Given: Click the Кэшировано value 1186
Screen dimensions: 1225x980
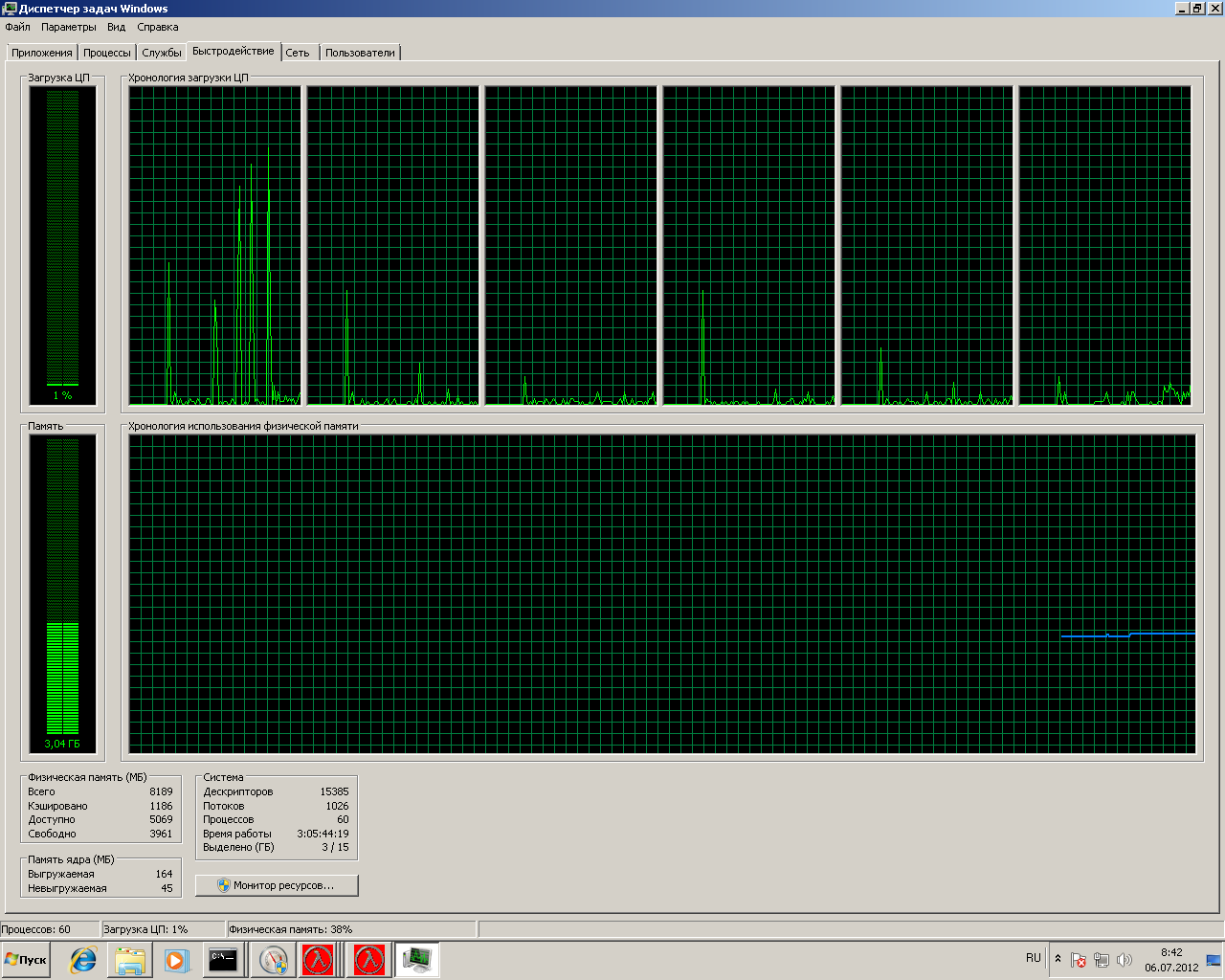Looking at the screenshot, I should (161, 806).
